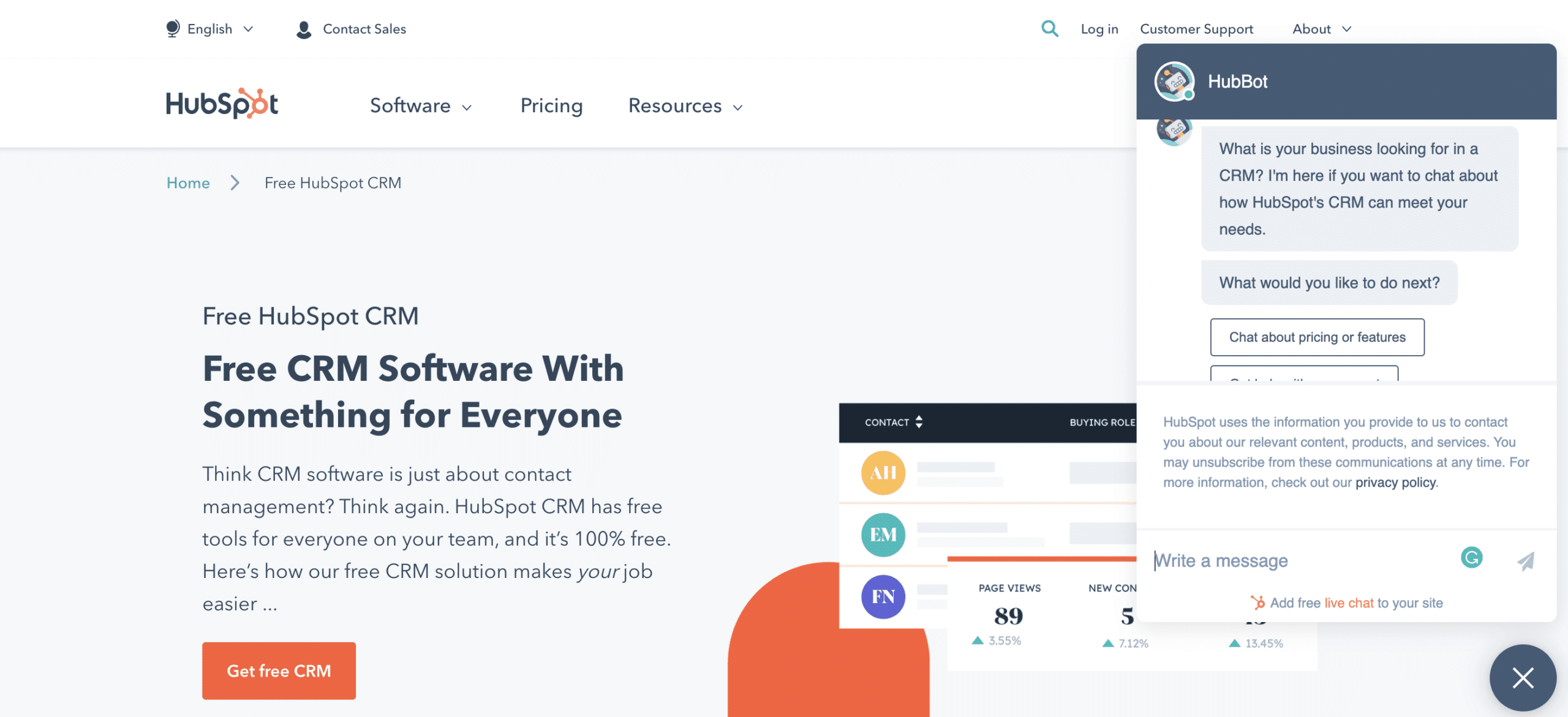Click the Log in menu item
Screen dimensions: 1568x717
pyautogui.click(x=1099, y=28)
